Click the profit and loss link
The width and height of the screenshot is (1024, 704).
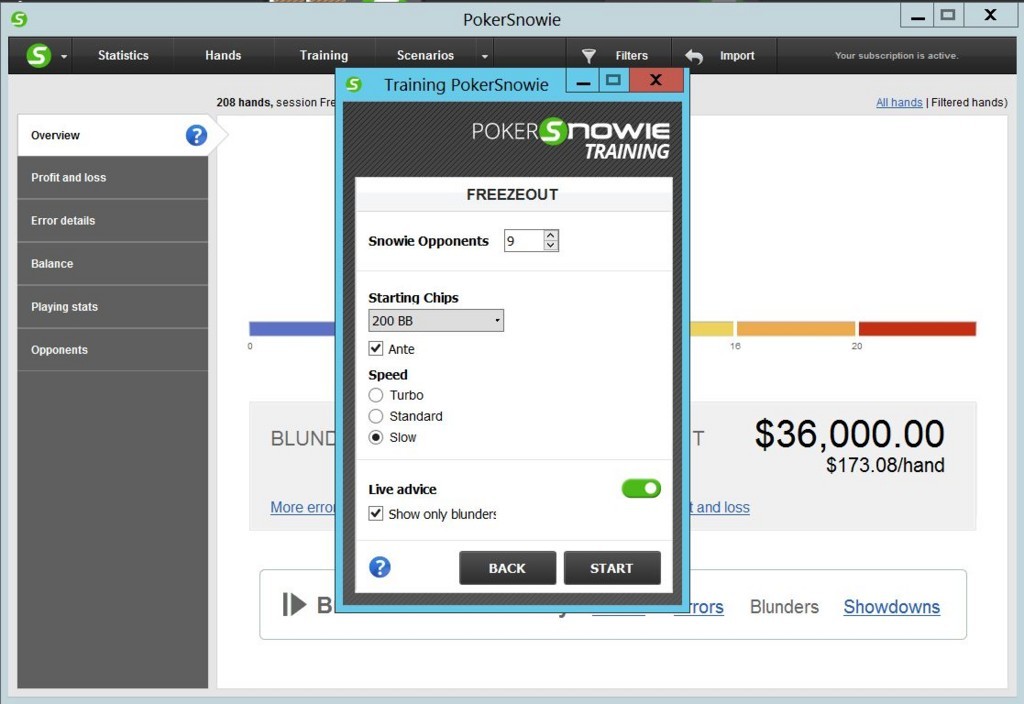click(x=720, y=507)
